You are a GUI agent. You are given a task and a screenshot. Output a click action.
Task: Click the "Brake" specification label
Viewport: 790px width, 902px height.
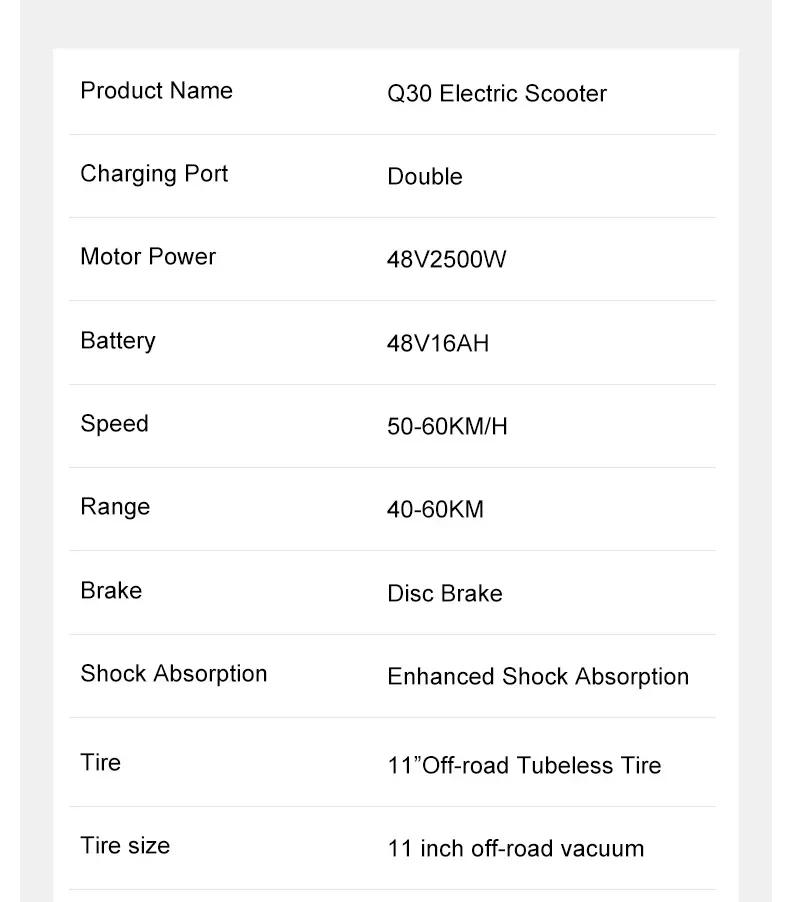click(x=111, y=590)
